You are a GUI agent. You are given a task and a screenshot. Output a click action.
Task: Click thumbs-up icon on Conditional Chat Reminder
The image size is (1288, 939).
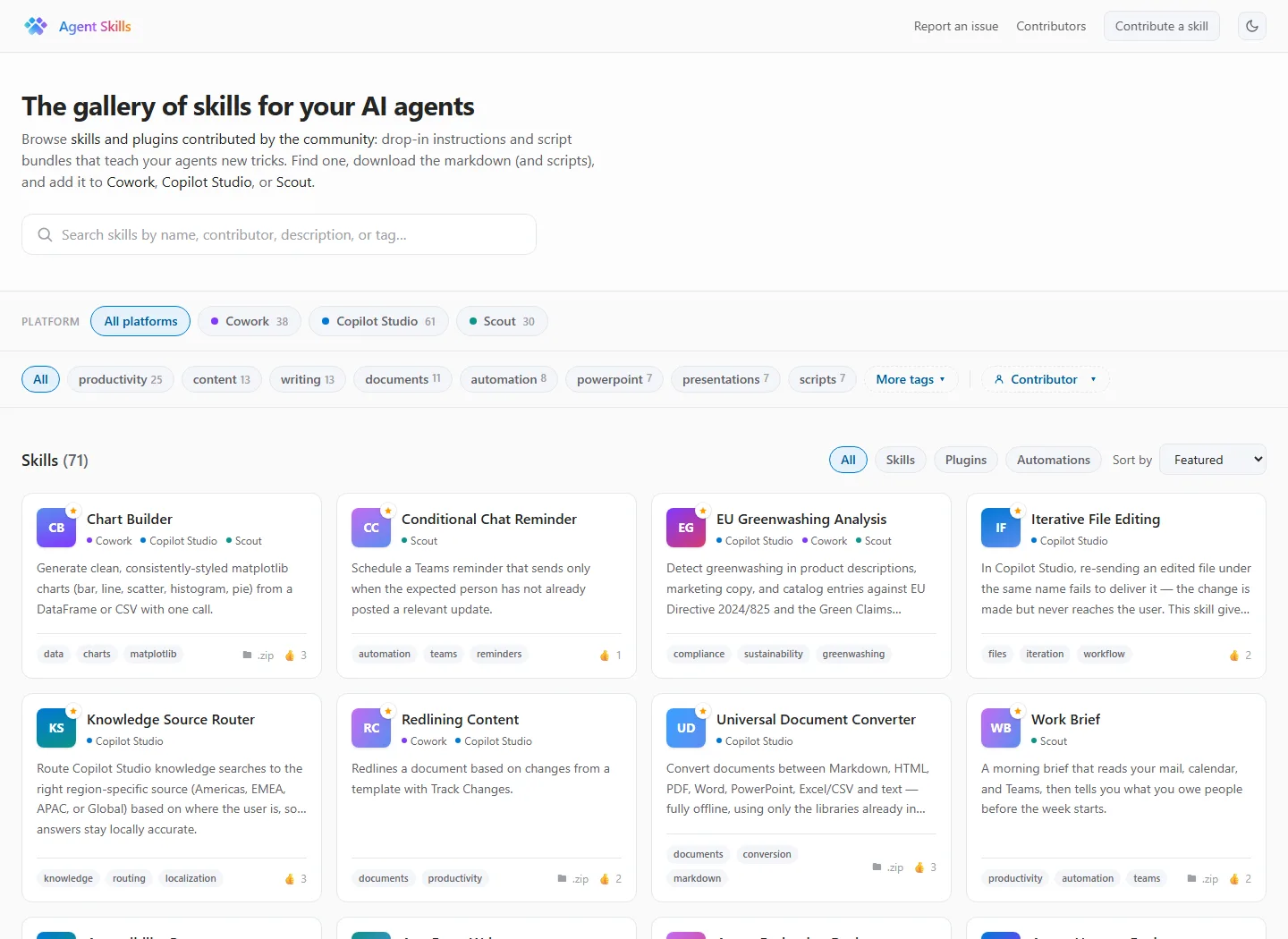[605, 656]
